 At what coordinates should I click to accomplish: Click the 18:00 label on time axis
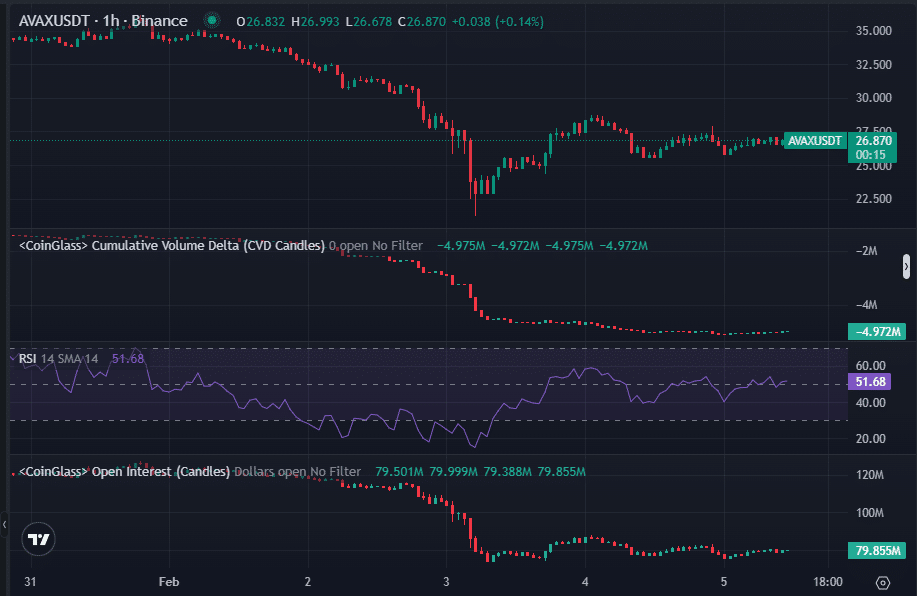[x=827, y=581]
